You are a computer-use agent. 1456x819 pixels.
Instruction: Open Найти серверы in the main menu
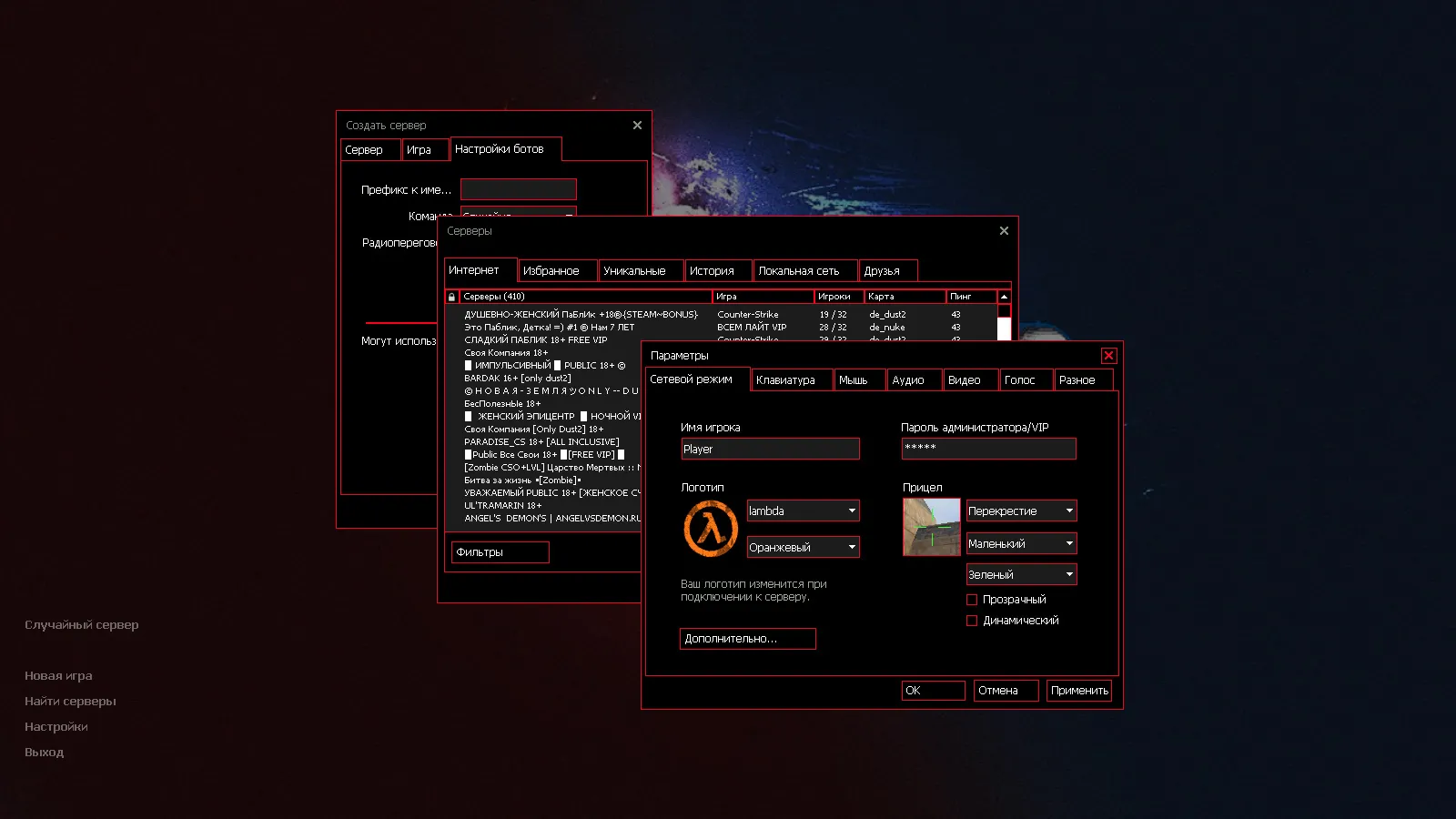(x=70, y=702)
